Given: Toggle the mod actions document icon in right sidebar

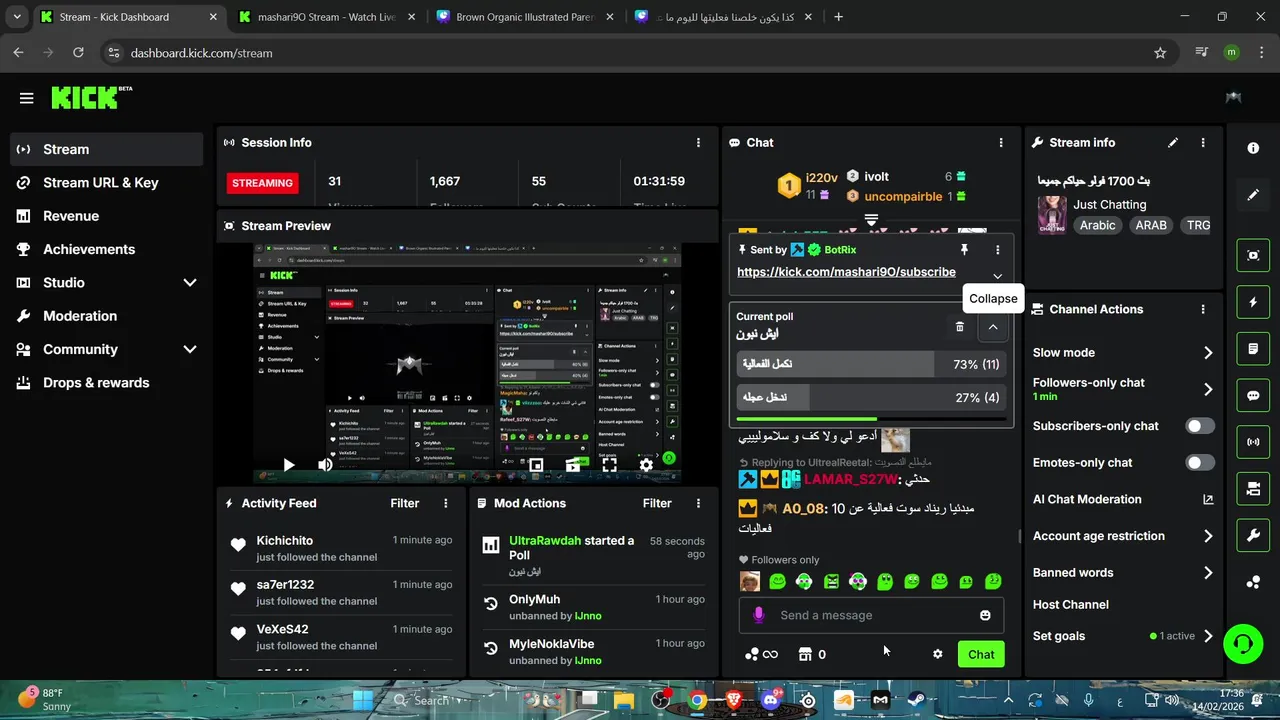Looking at the screenshot, I should [x=1253, y=349].
